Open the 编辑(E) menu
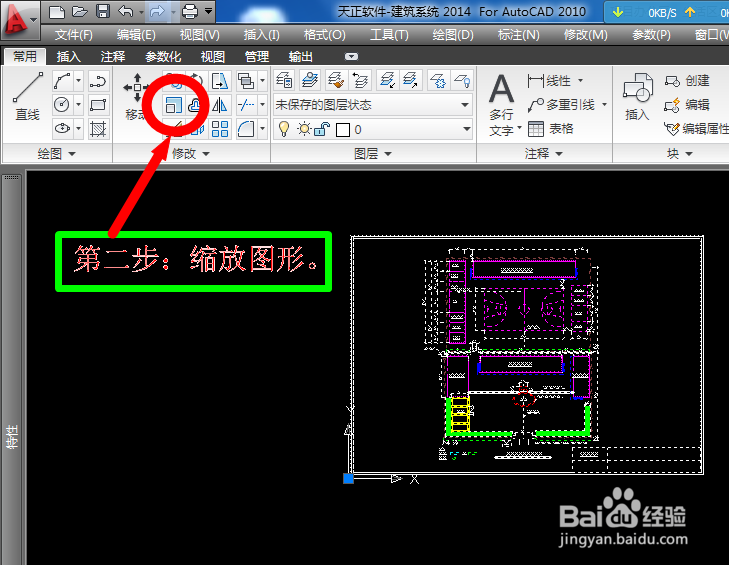The image size is (729, 565). pos(136,35)
